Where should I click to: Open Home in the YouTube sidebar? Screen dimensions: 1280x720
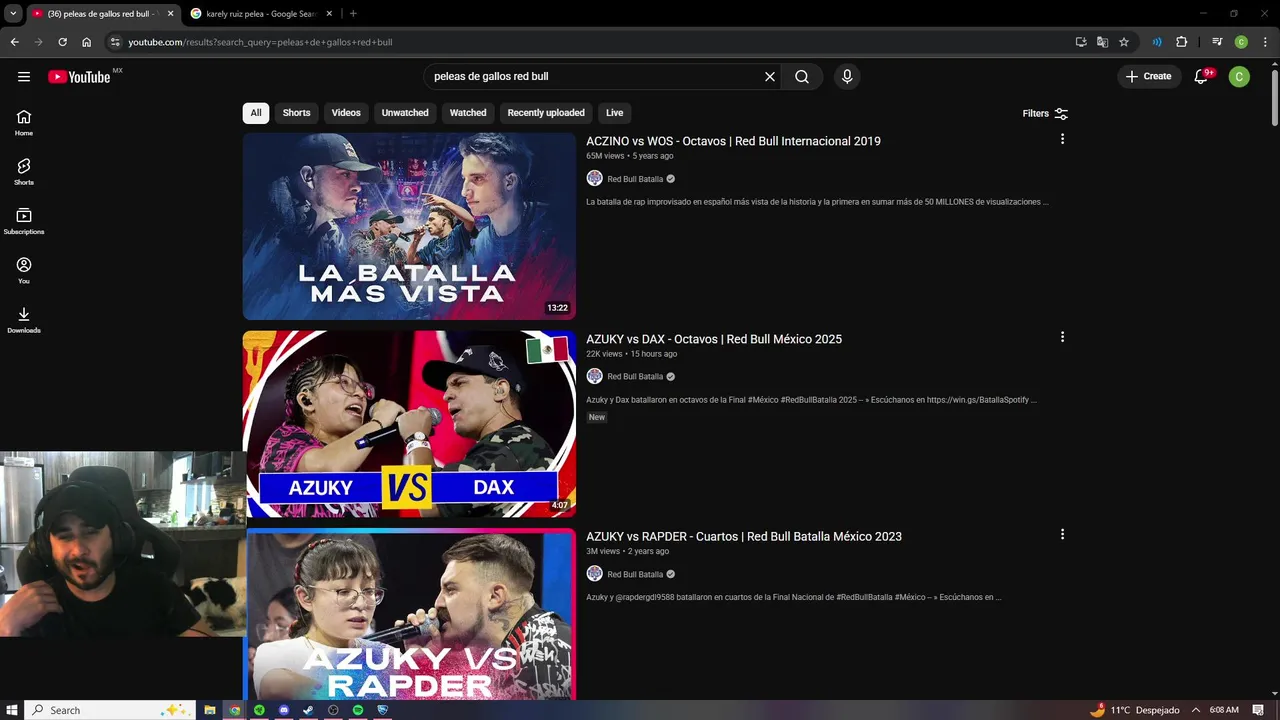point(24,123)
